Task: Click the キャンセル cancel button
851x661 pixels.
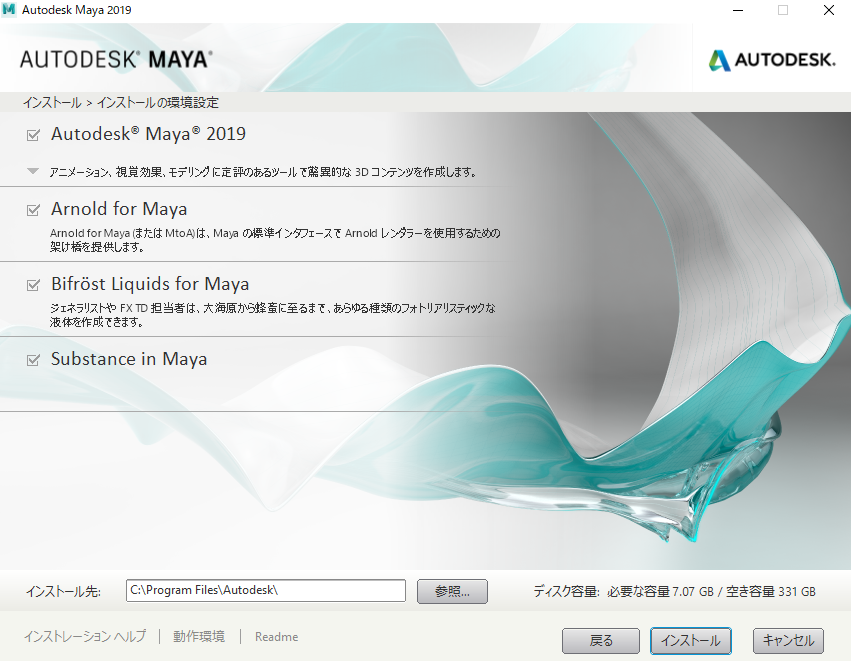Action: [788, 641]
